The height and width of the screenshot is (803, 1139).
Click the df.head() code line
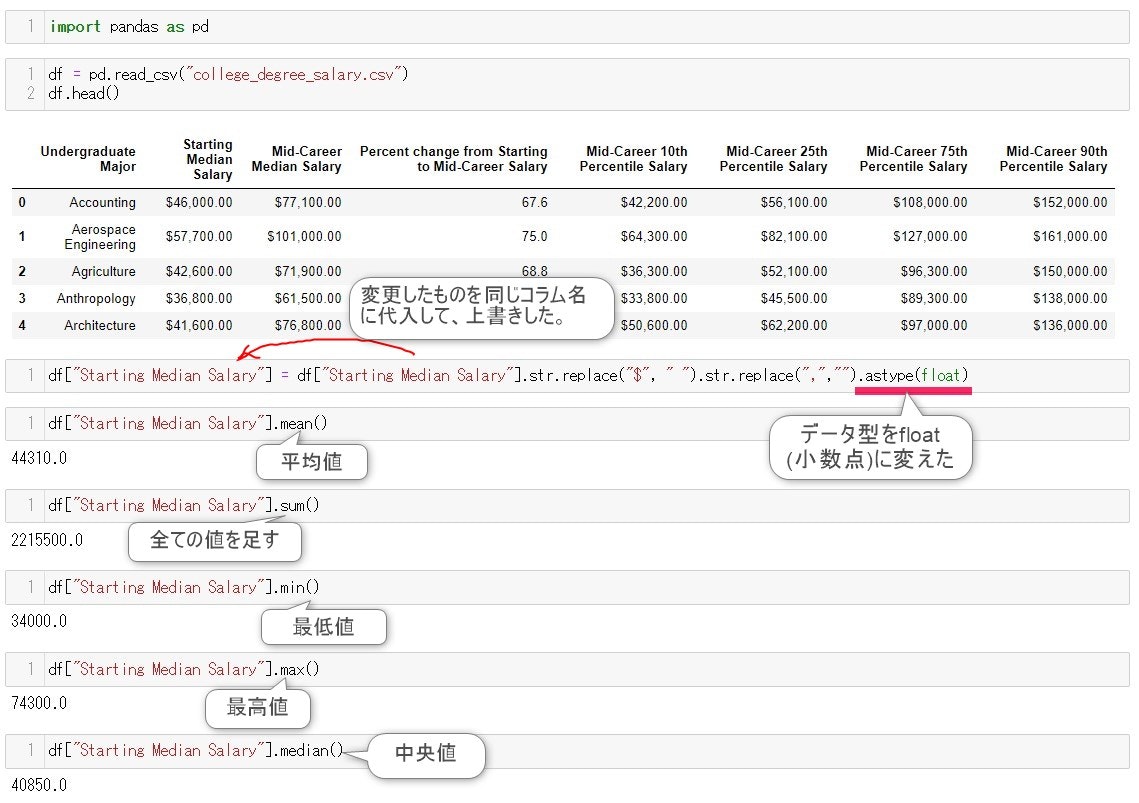click(84, 93)
